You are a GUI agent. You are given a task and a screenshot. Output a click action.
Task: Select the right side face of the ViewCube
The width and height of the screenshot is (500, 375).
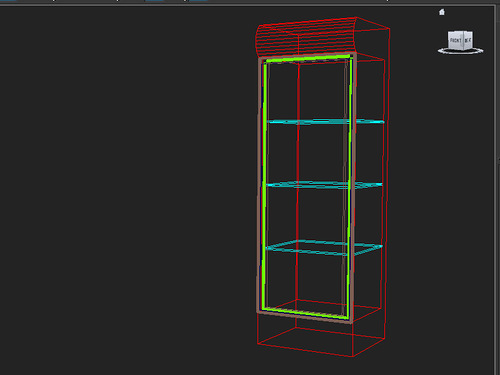468,40
